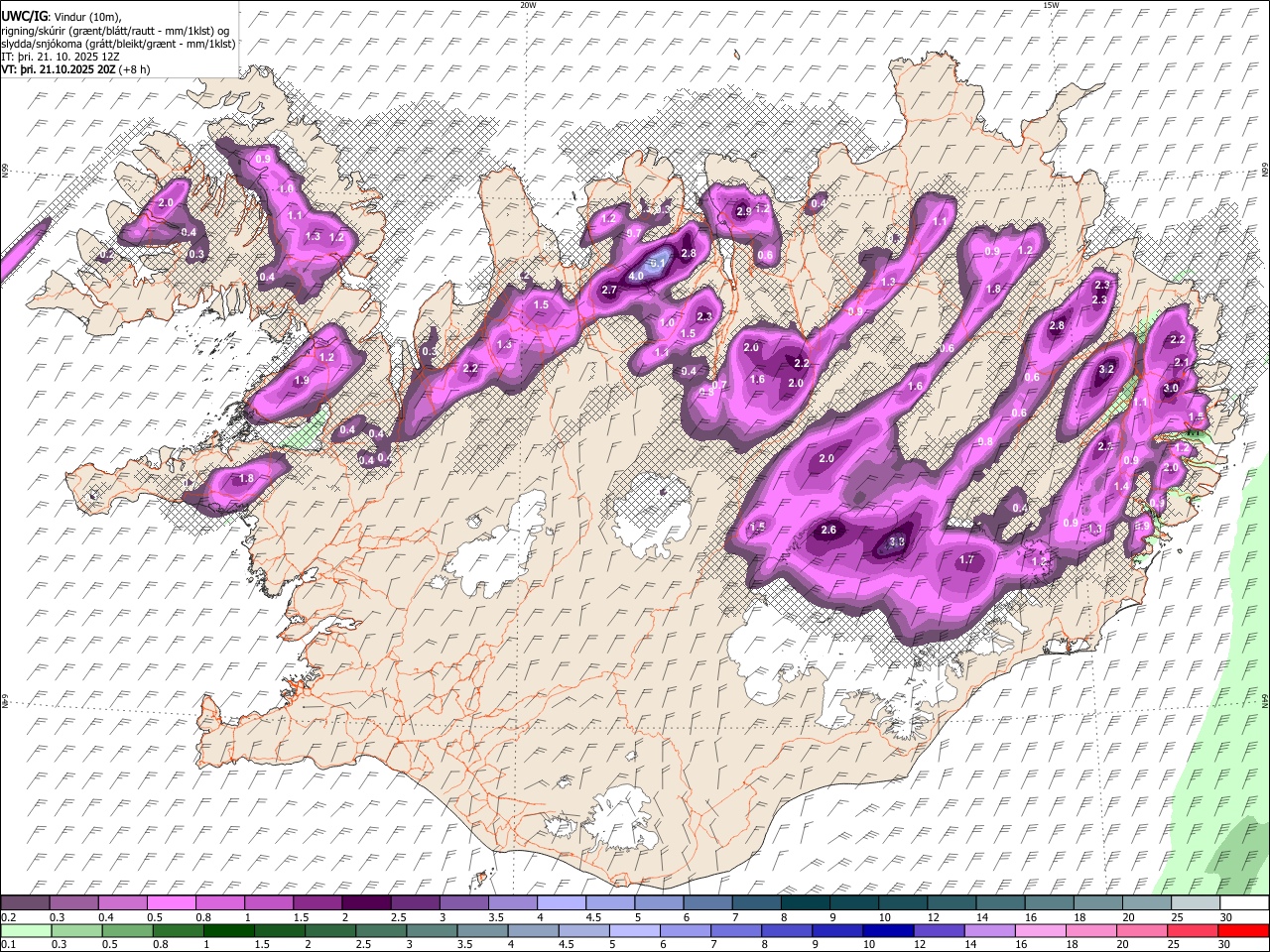Click the 30 label of the red-ended scale

pos(1225,944)
